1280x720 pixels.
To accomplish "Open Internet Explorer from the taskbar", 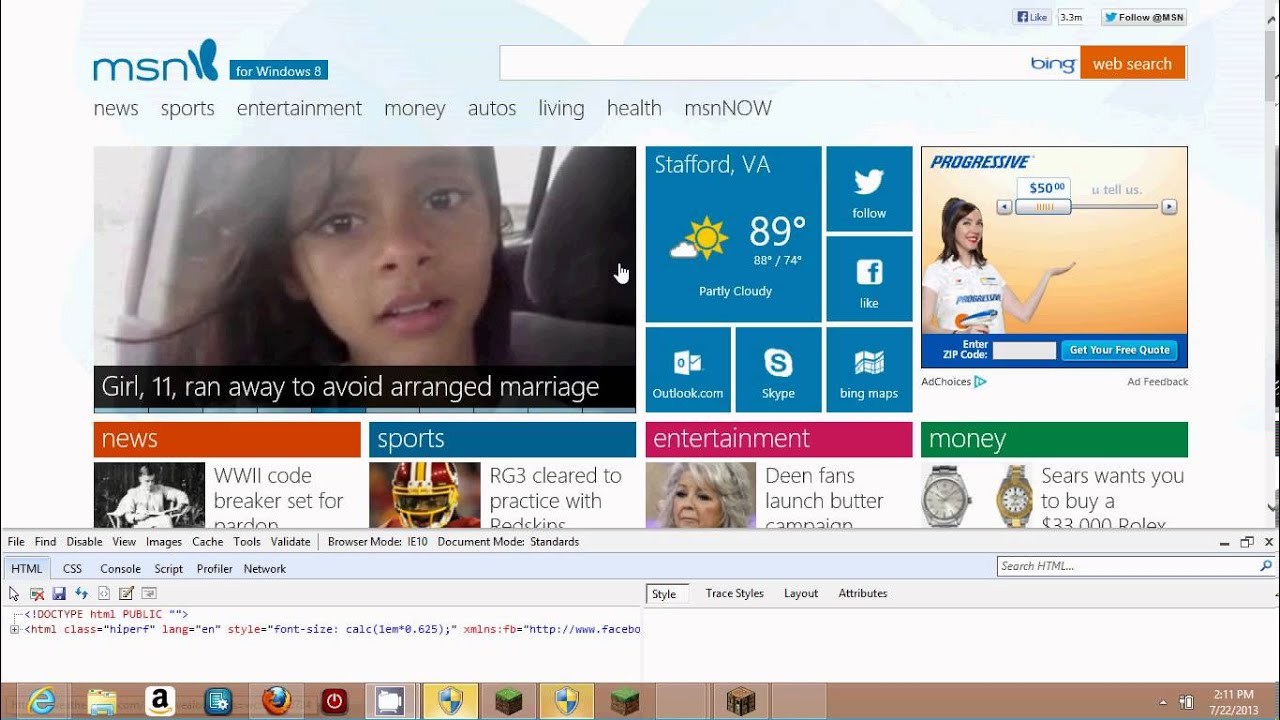I will coord(41,701).
